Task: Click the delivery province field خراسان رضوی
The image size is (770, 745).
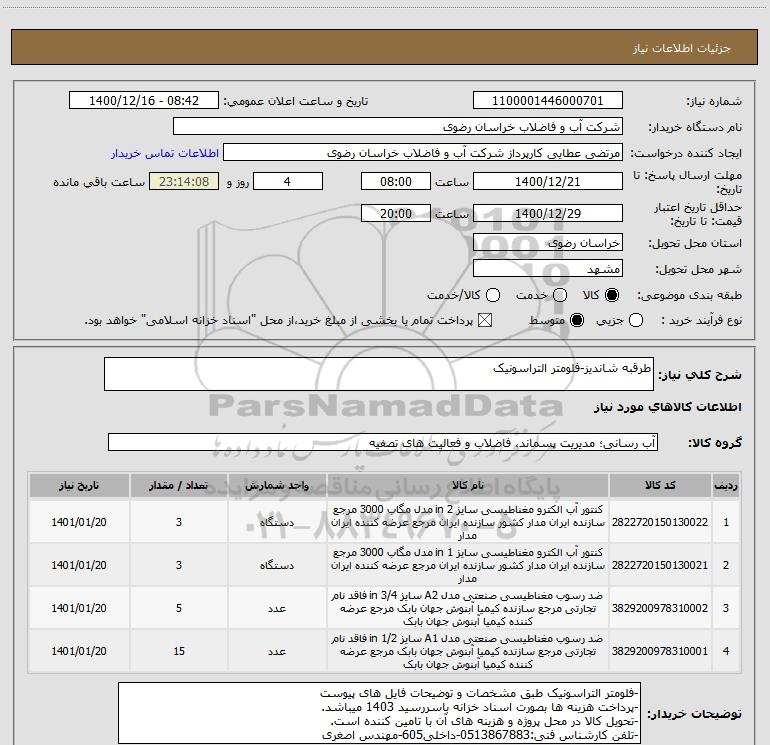Action: coord(548,242)
